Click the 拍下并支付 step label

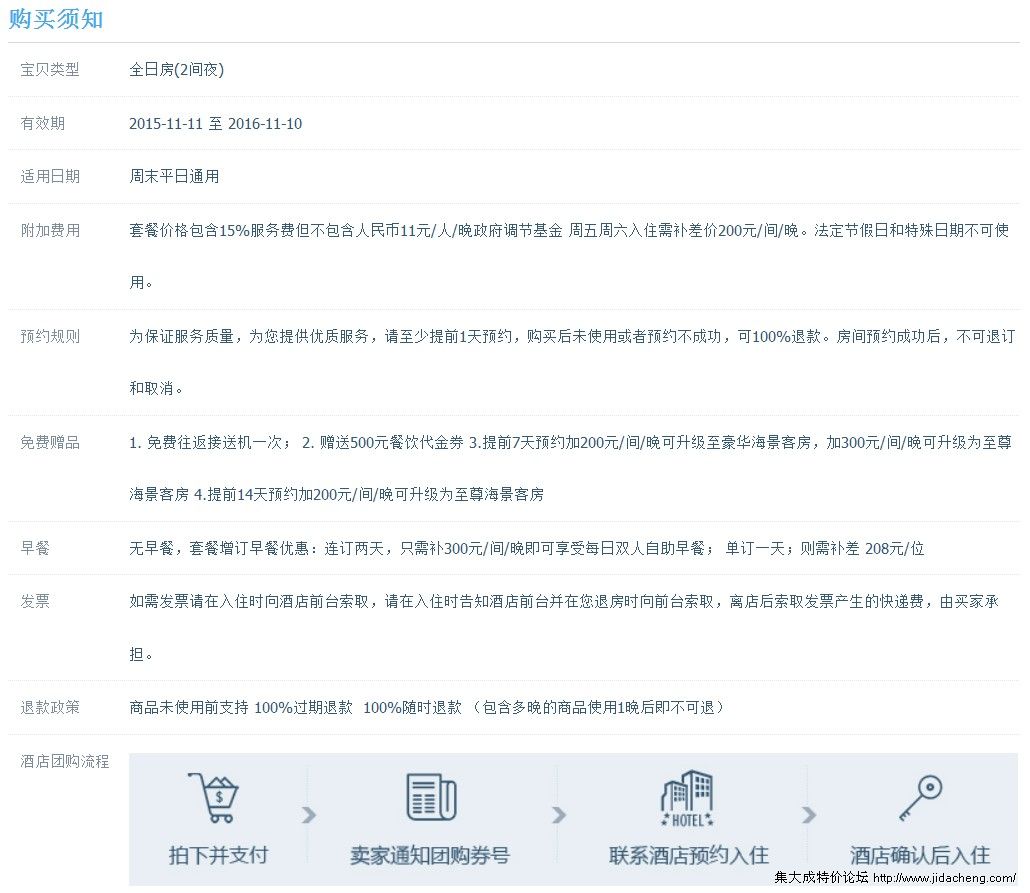pyautogui.click(x=218, y=855)
